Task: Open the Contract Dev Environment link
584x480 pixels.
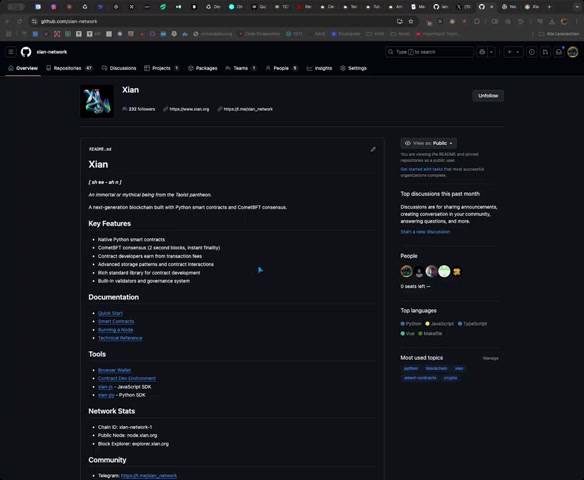Action: click(127, 378)
